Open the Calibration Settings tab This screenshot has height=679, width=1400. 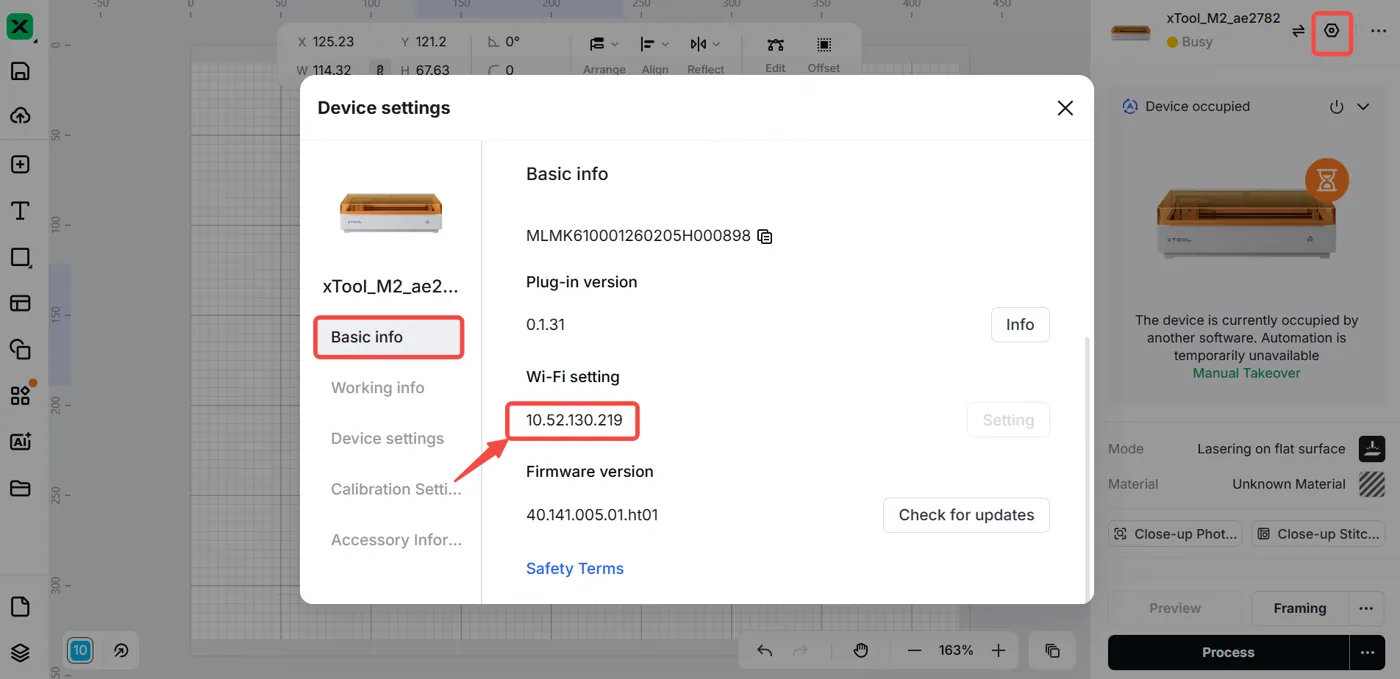[x=397, y=490]
